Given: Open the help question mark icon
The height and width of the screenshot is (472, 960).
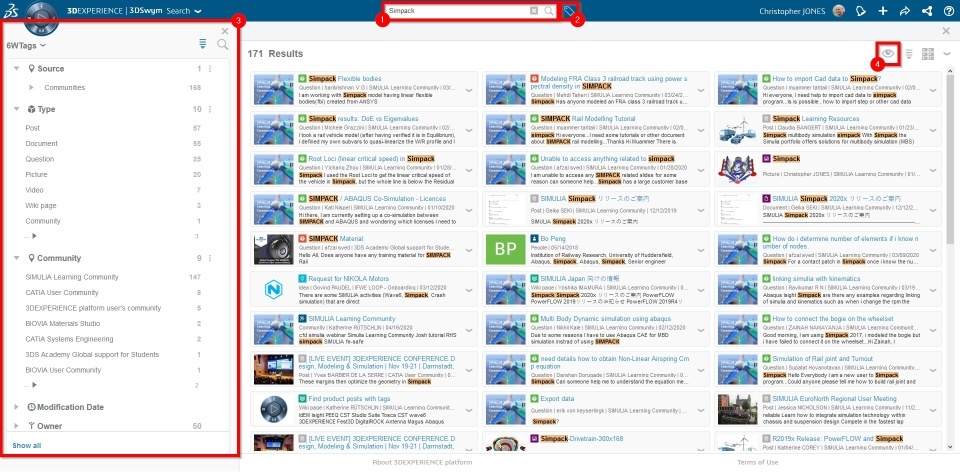Looking at the screenshot, I should [948, 11].
